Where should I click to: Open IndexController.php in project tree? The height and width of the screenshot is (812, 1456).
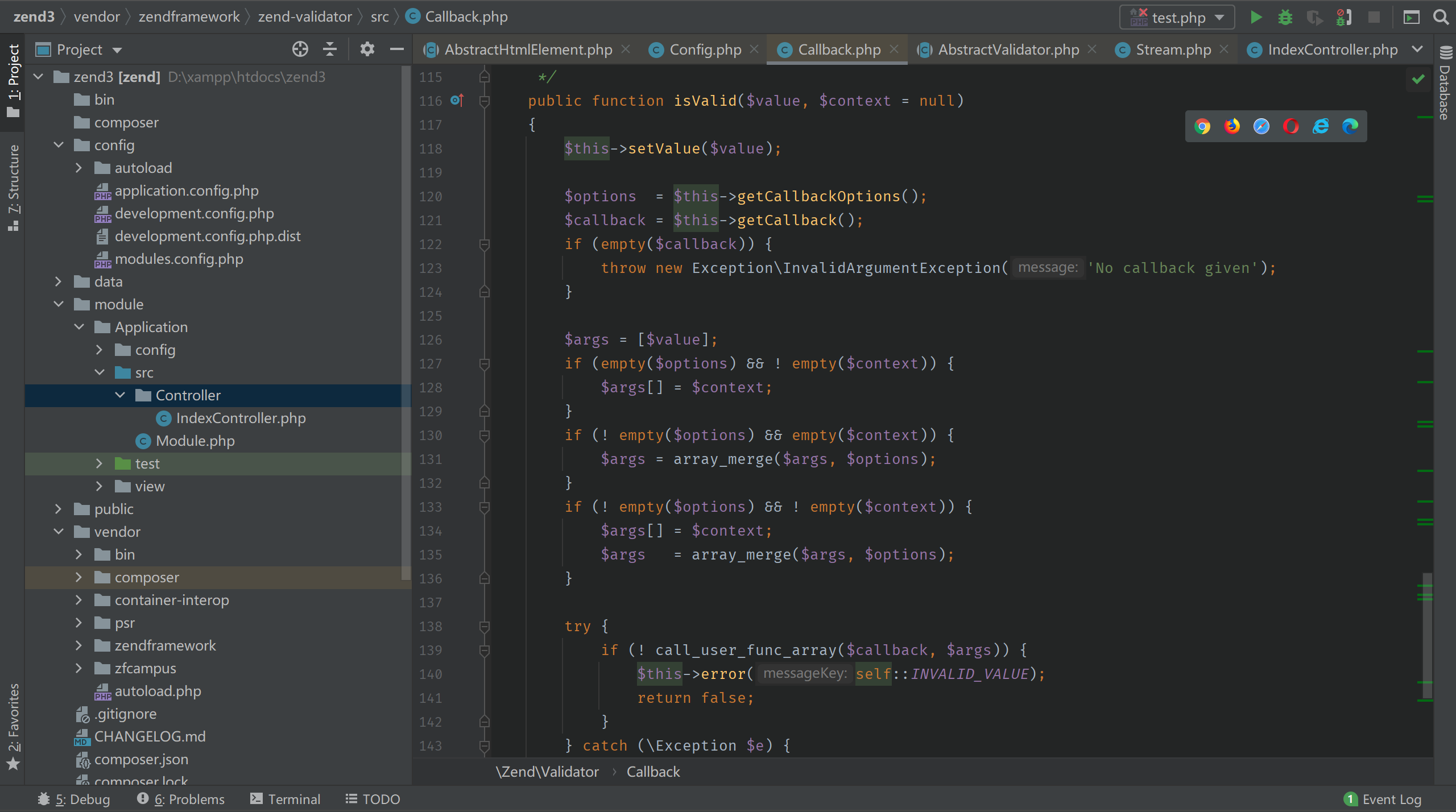(x=241, y=419)
